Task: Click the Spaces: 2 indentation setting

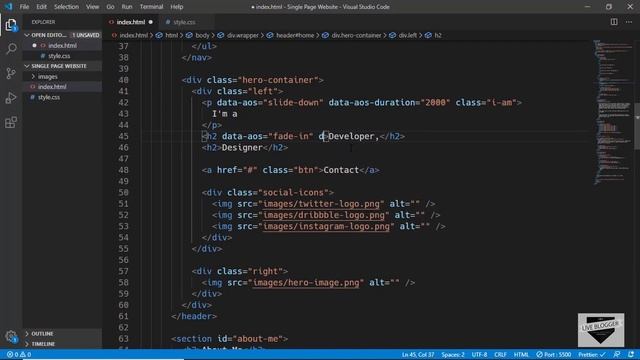Action: pos(453,354)
